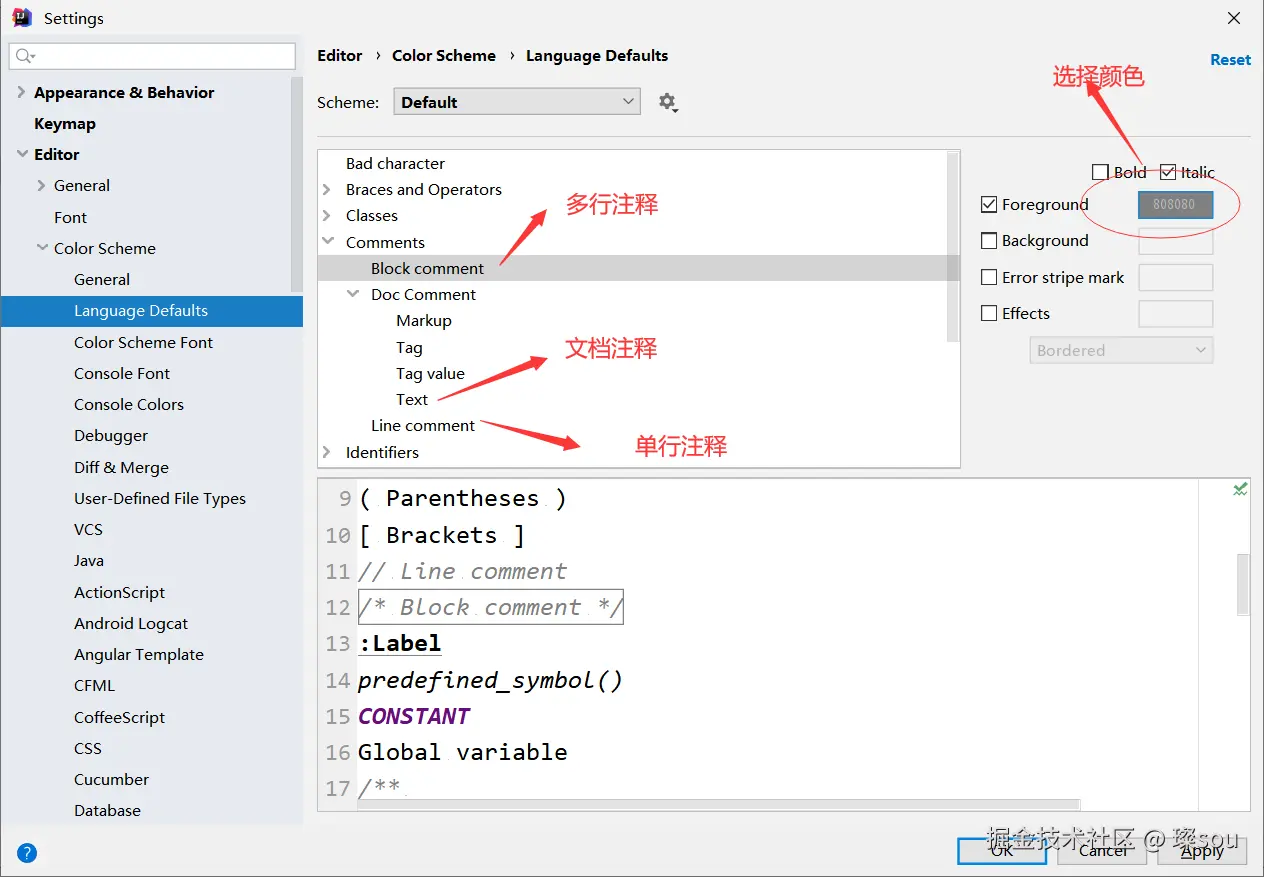1264x877 pixels.
Task: Click the Background color swatch
Action: click(x=1175, y=241)
